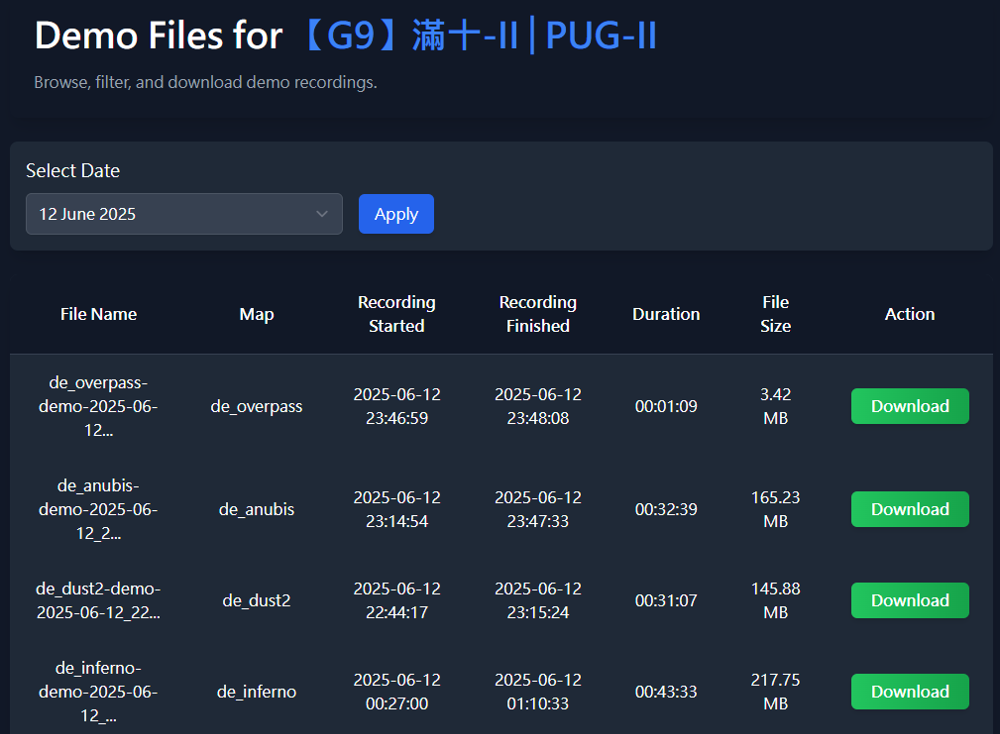Select file name de_inferno-demo-2025-06-12_...
This screenshot has height=734, width=1000.
[98, 691]
